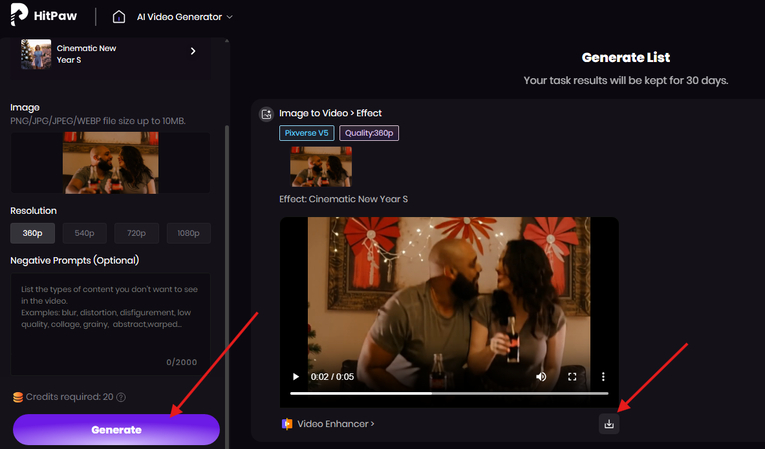Click into the Negative Prompts text box
Screen dimensions: 765x449
[110, 324]
